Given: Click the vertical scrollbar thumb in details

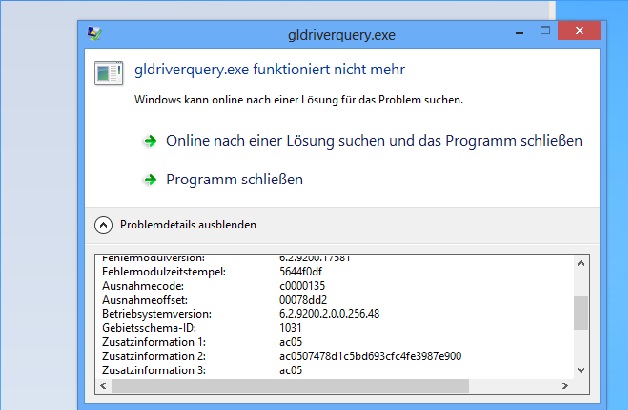Looking at the screenshot, I should pos(580,313).
